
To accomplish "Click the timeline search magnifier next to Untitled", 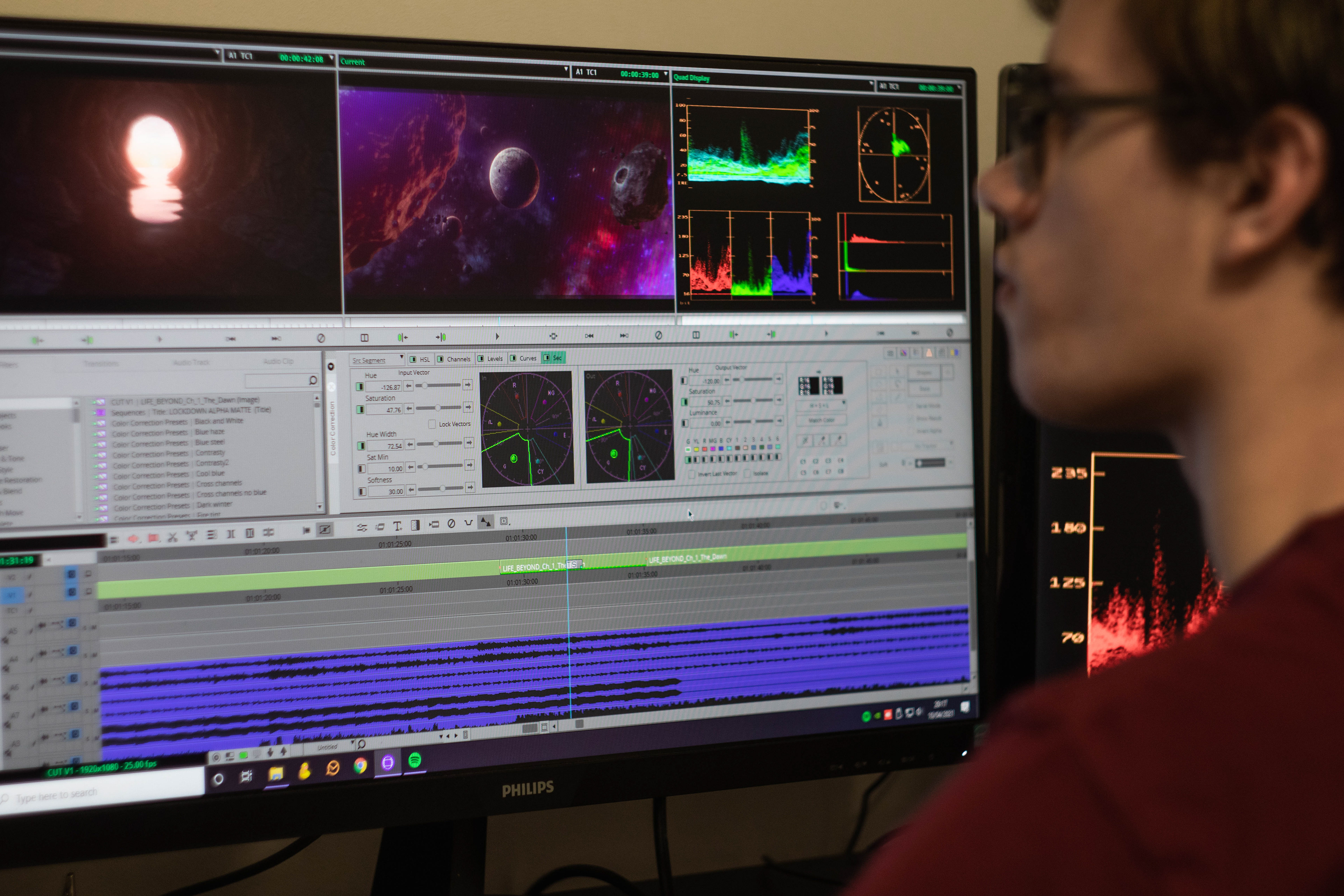I will tap(361, 744).
